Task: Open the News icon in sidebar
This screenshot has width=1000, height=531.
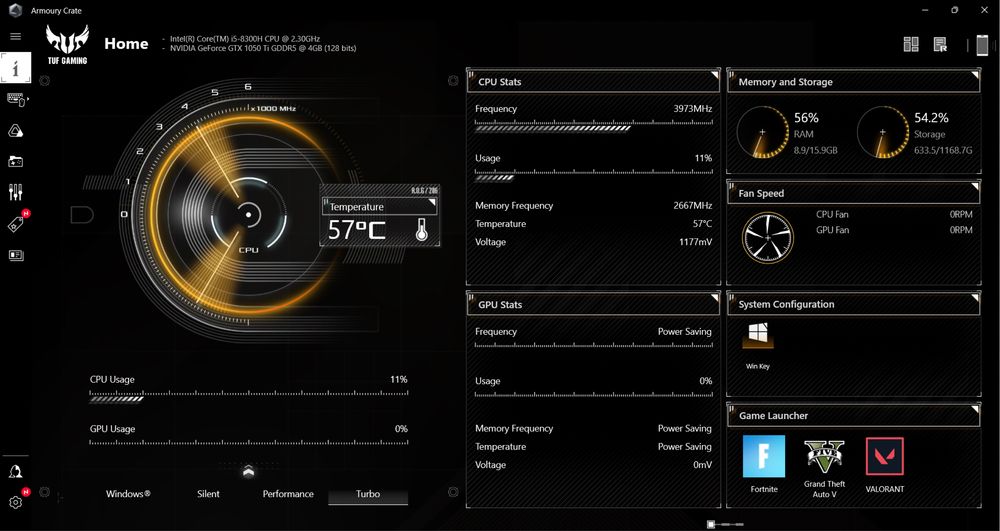Action: coord(15,255)
